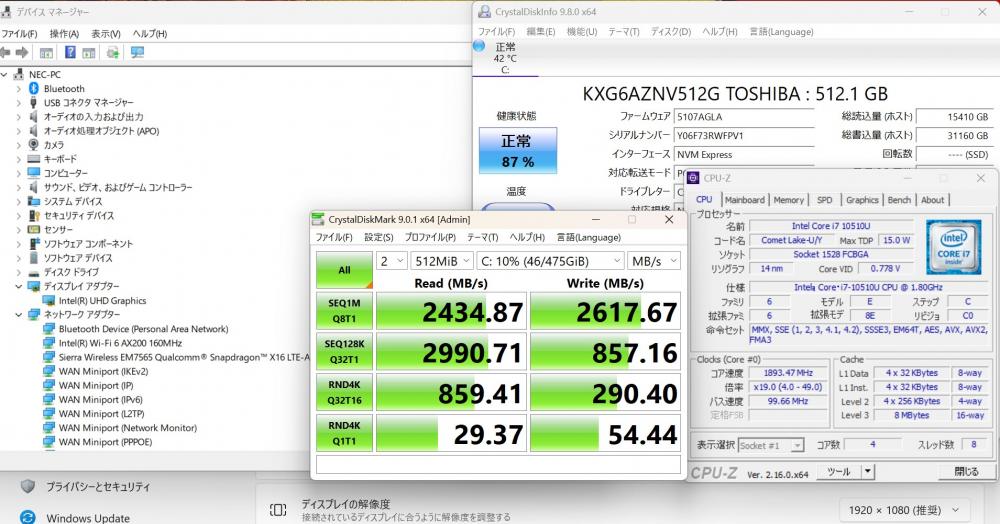Click the CrystalDiskMark write result 857.16

(605, 353)
